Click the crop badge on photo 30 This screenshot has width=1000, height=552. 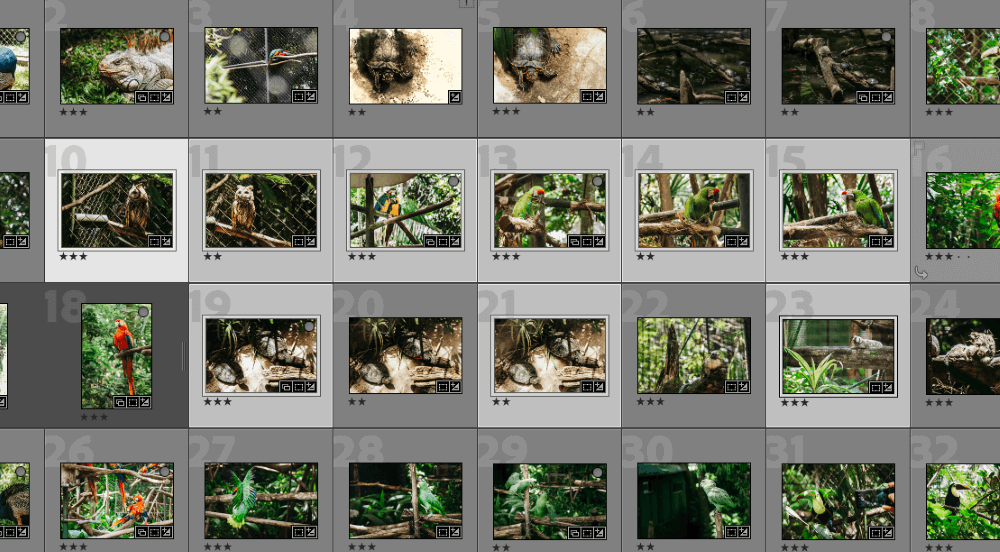[x=731, y=532]
